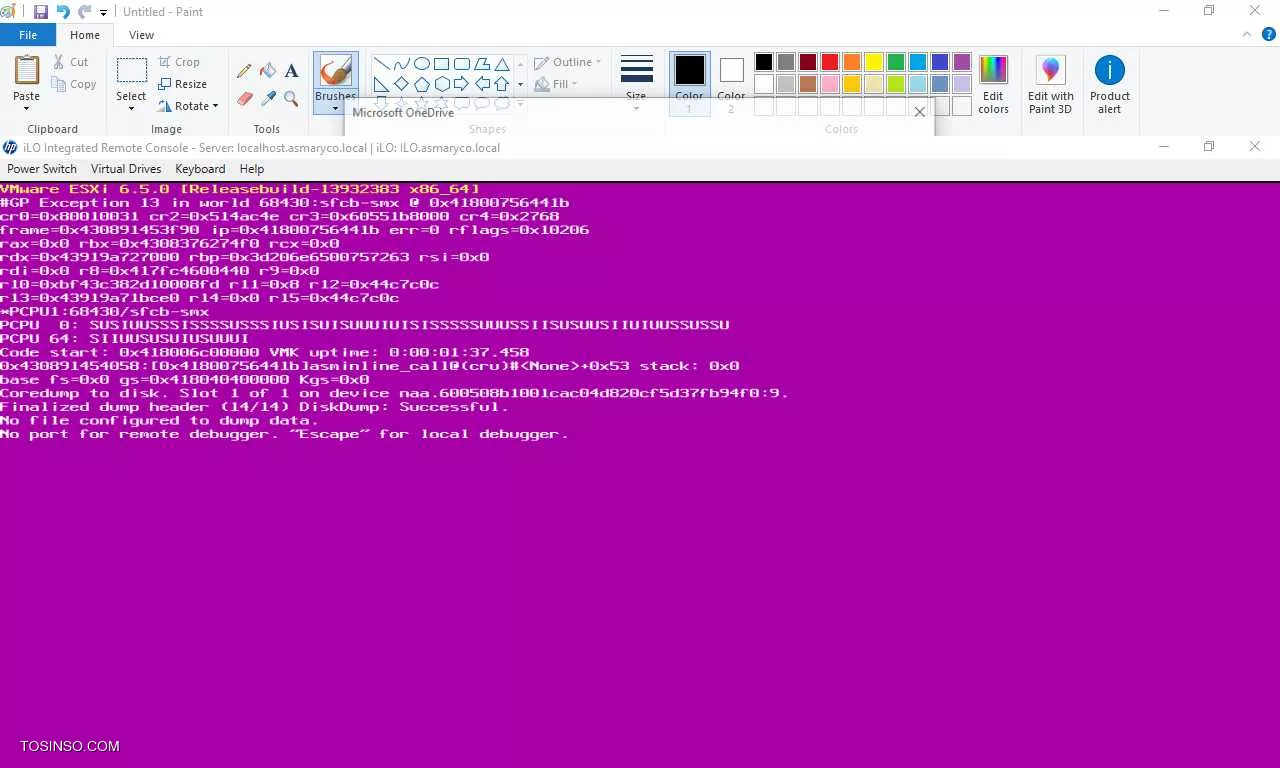This screenshot has height=768, width=1280.
Task: Open the Virtual Drives menu in iLO console
Action: point(128,169)
